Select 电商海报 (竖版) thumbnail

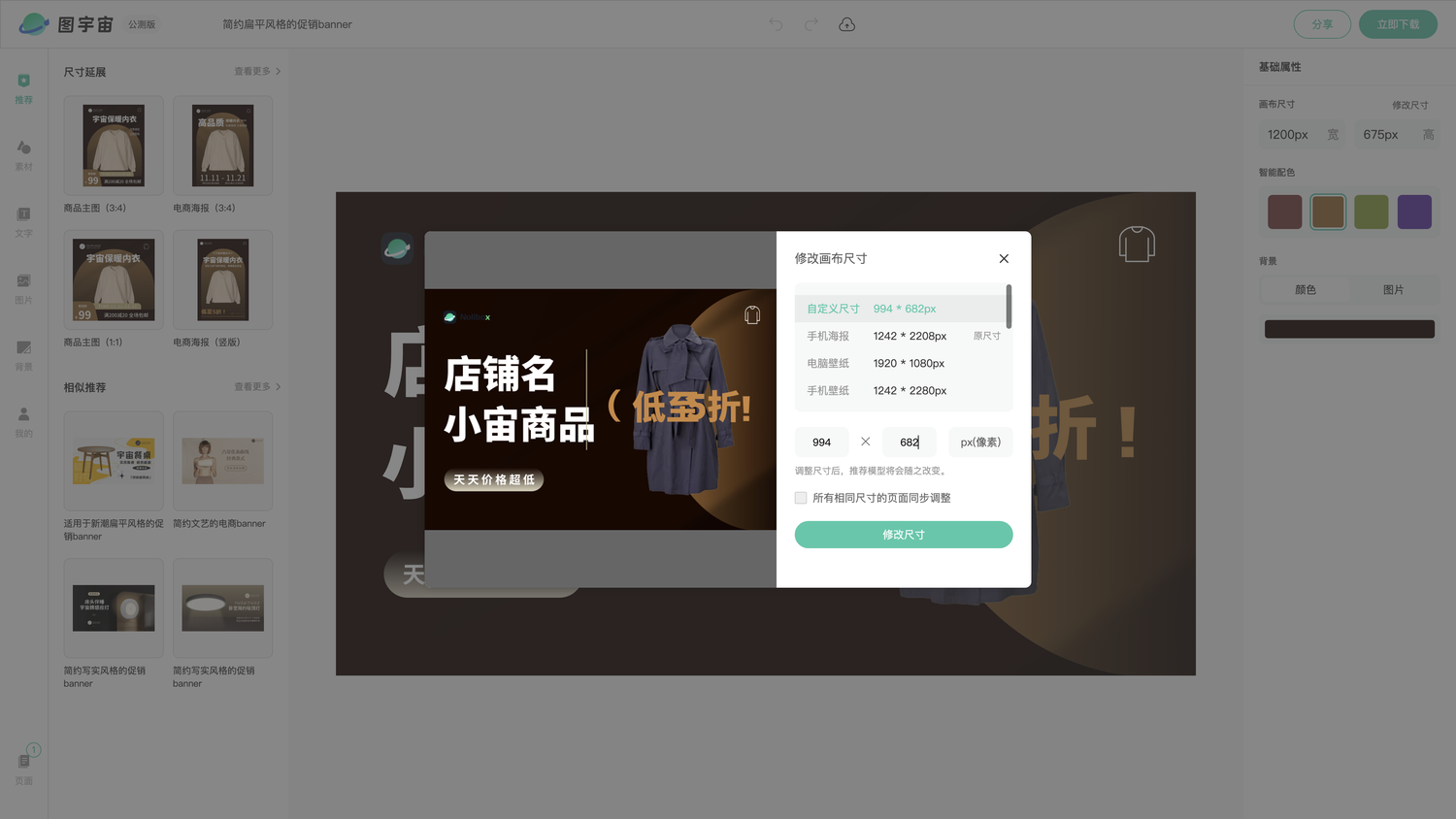(222, 279)
